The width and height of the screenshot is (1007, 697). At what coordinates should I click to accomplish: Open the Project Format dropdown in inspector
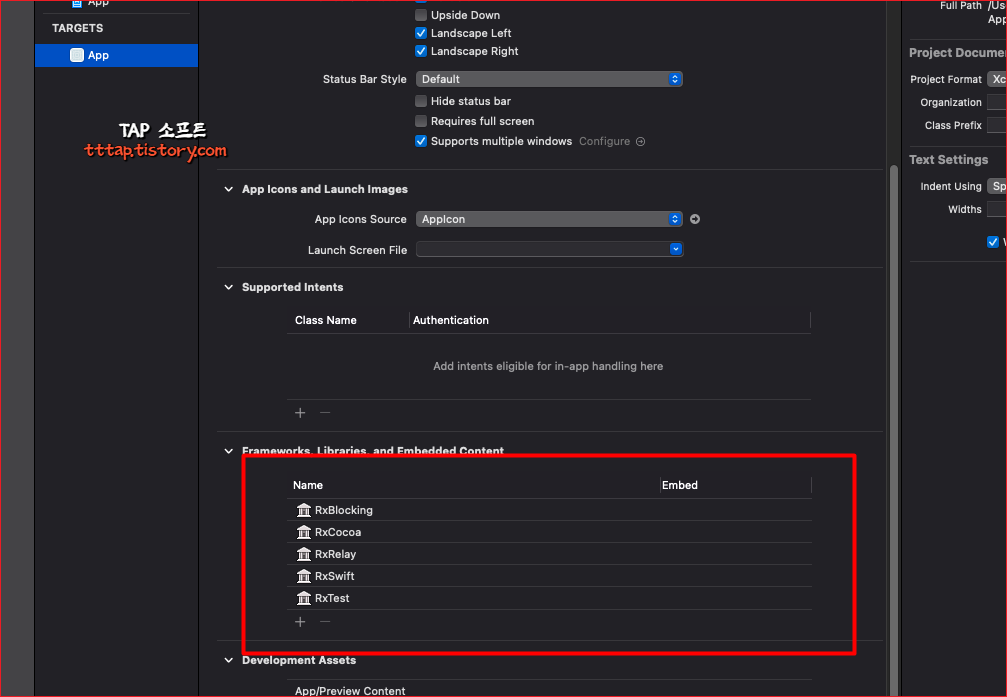point(997,79)
